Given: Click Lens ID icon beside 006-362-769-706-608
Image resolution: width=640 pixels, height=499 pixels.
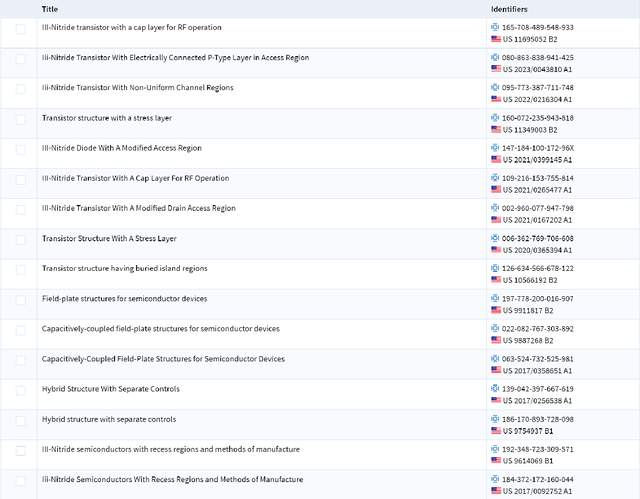Looking at the screenshot, I should click(x=495, y=238).
